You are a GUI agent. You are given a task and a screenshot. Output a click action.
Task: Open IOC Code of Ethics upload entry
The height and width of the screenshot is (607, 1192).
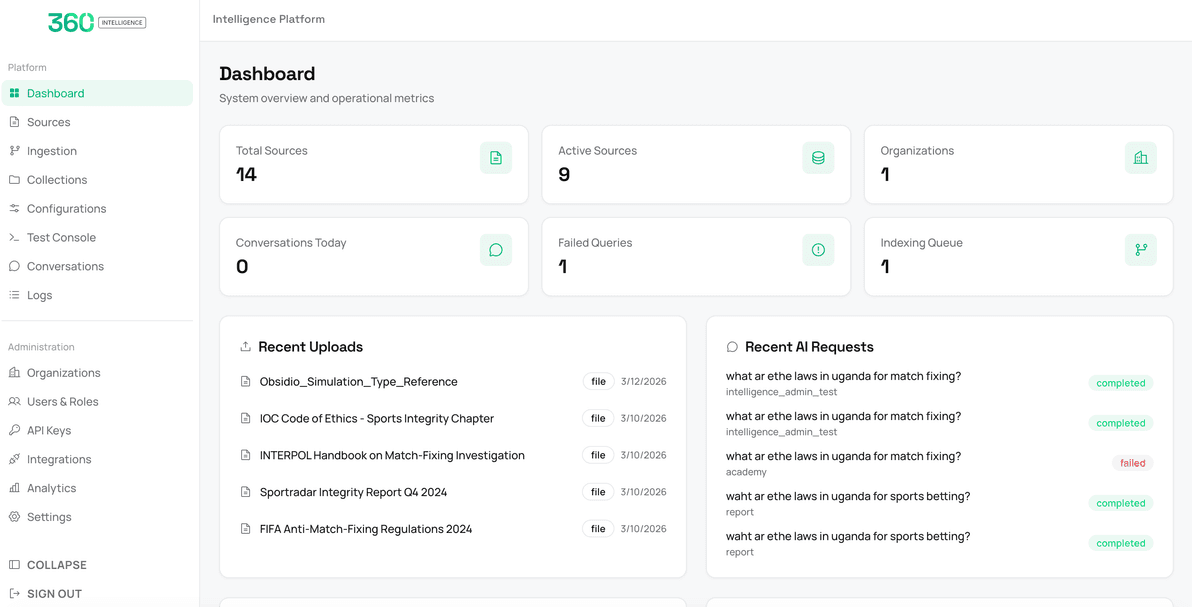click(x=377, y=418)
